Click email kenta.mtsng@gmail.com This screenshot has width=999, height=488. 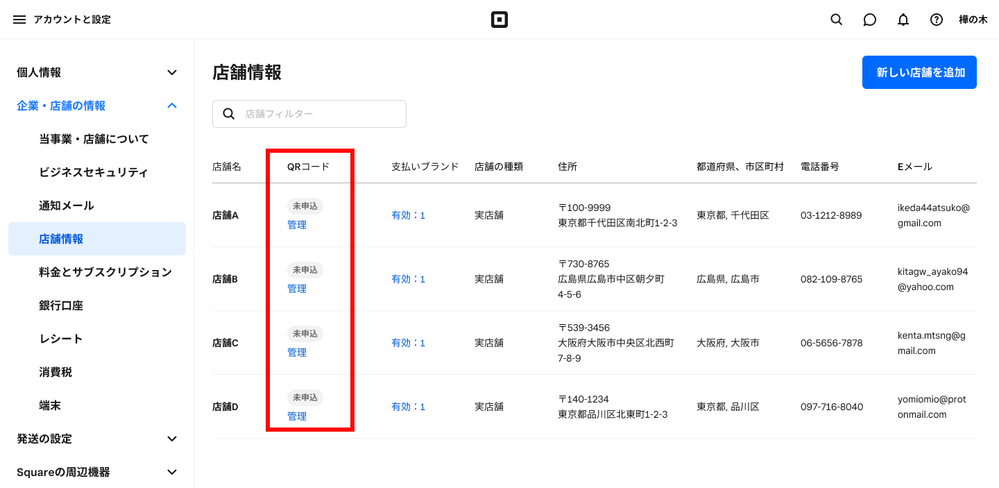pos(932,343)
